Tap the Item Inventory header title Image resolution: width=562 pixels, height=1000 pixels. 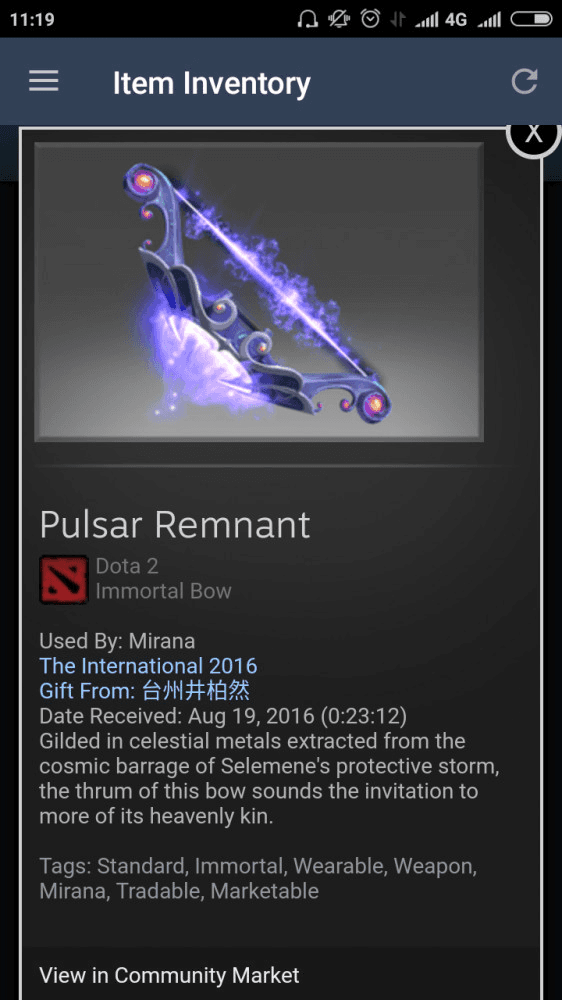click(212, 83)
